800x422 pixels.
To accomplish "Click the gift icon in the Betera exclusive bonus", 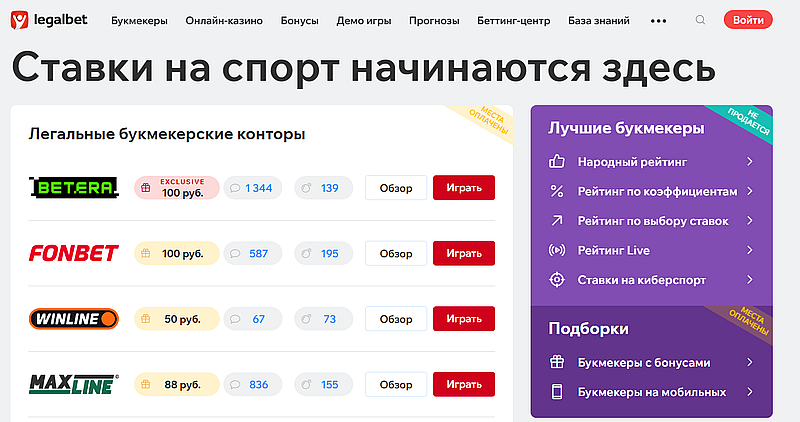I will [x=146, y=188].
